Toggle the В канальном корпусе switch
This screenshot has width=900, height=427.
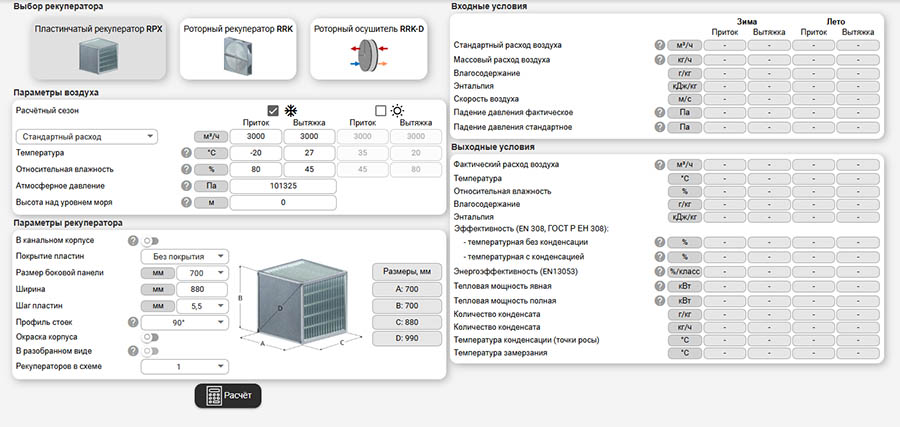coord(151,241)
